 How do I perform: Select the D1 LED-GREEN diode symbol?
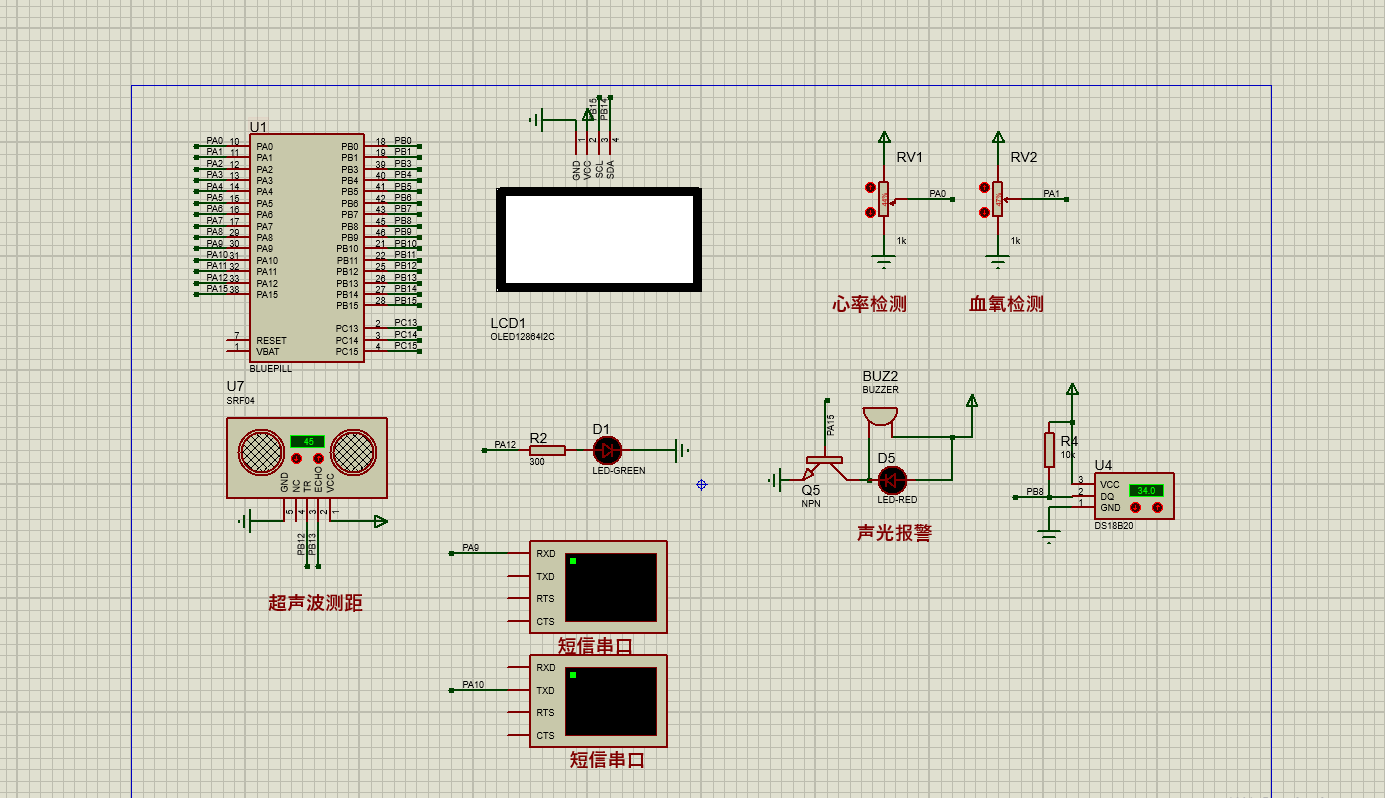607,450
